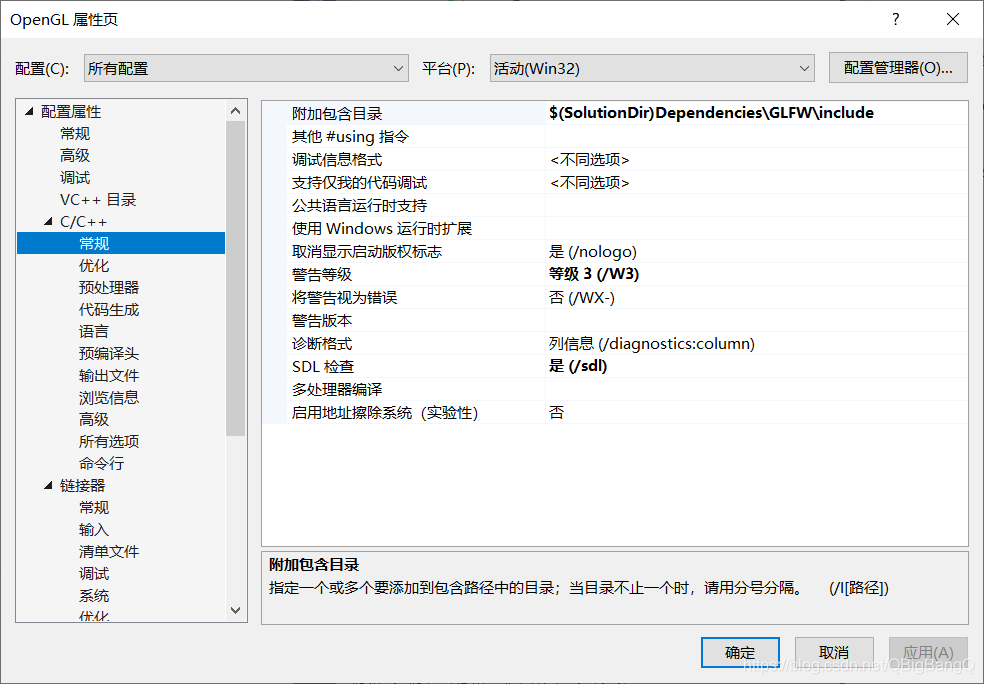The height and width of the screenshot is (684, 984).
Task: Collapse the C/C++ tree node arrow
Action: point(48,222)
